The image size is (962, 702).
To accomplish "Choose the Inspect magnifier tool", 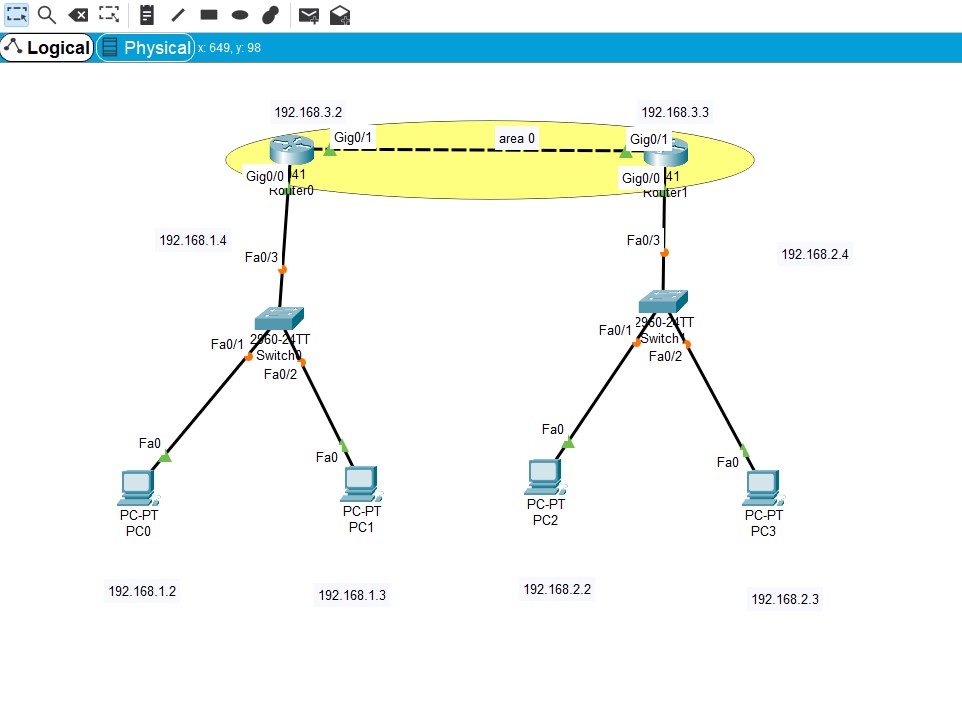I will [47, 15].
